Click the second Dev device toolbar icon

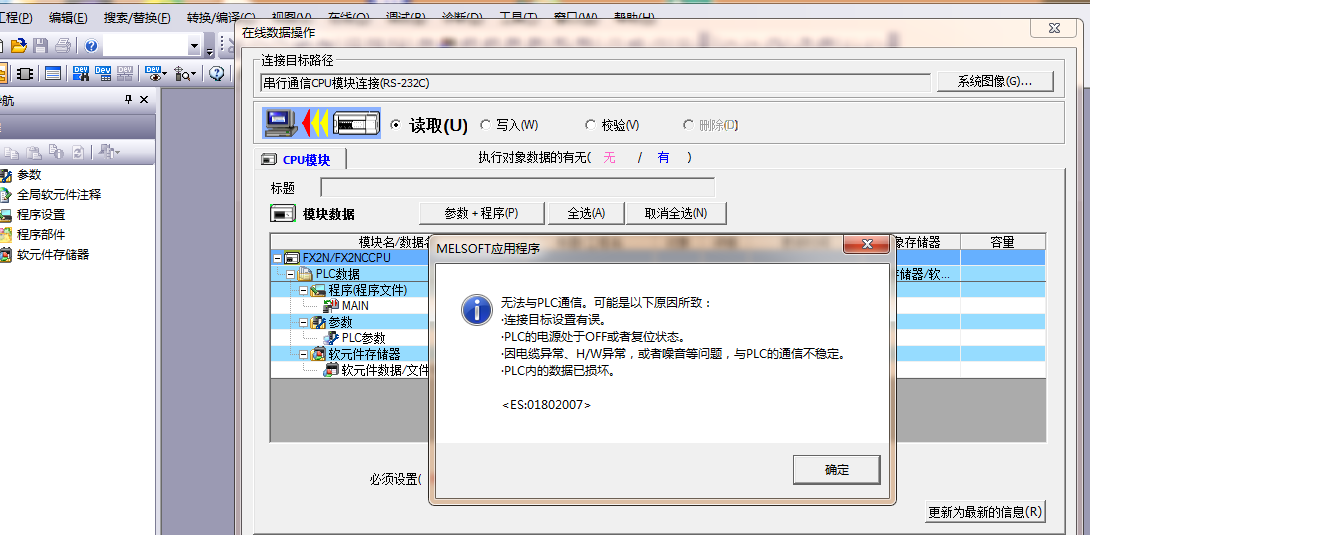(103, 73)
